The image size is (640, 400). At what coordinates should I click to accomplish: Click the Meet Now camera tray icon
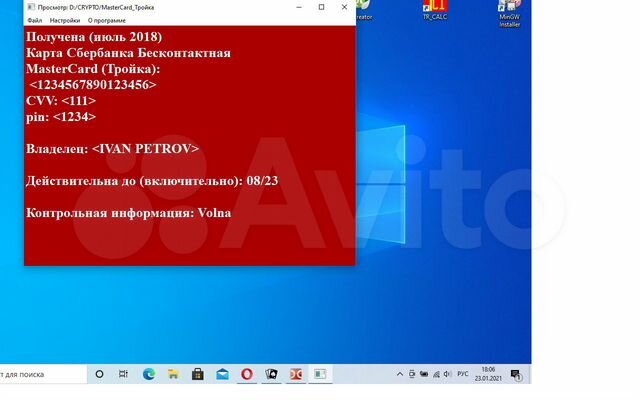tap(412, 374)
